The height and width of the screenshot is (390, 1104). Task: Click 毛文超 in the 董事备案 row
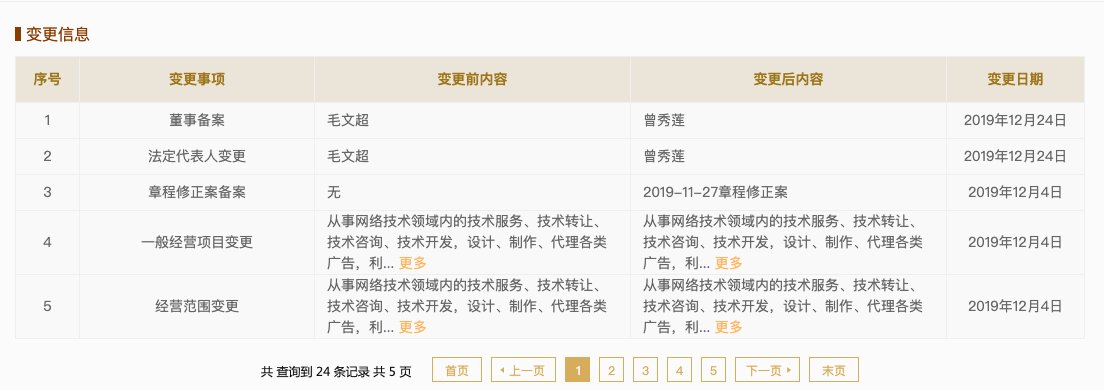[348, 120]
